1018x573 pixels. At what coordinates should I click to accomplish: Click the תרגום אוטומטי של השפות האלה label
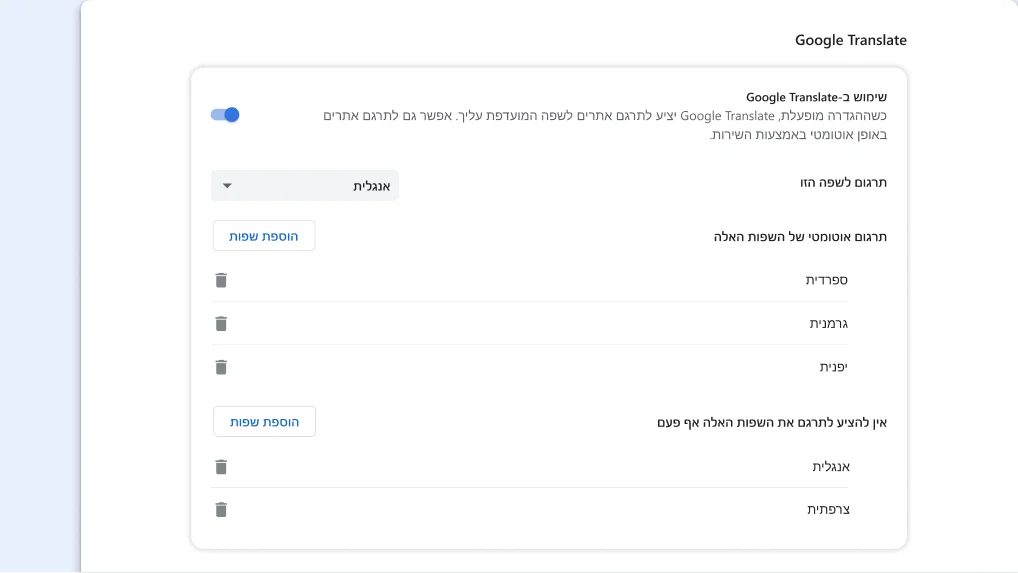(800, 236)
